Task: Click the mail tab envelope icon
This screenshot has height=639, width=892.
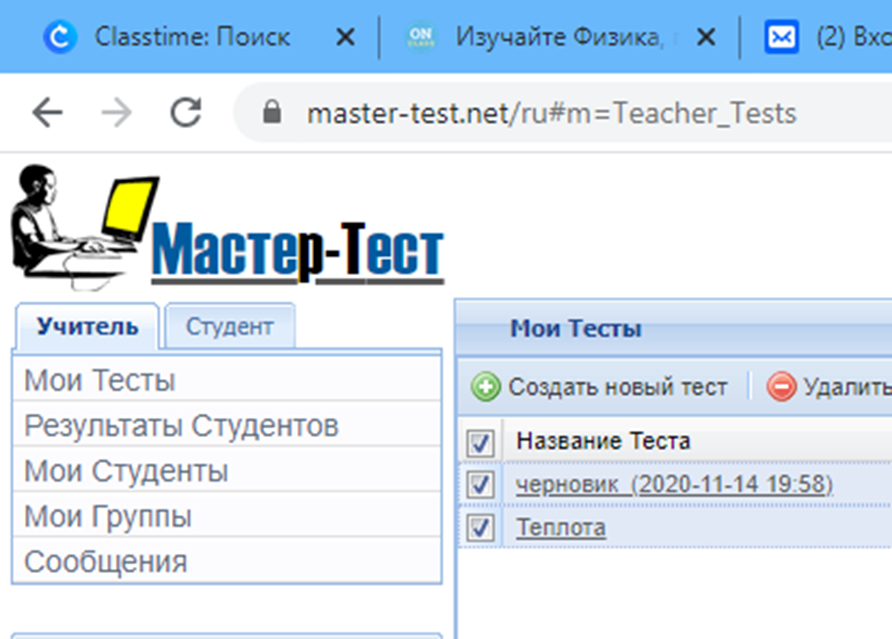Action: tap(781, 37)
